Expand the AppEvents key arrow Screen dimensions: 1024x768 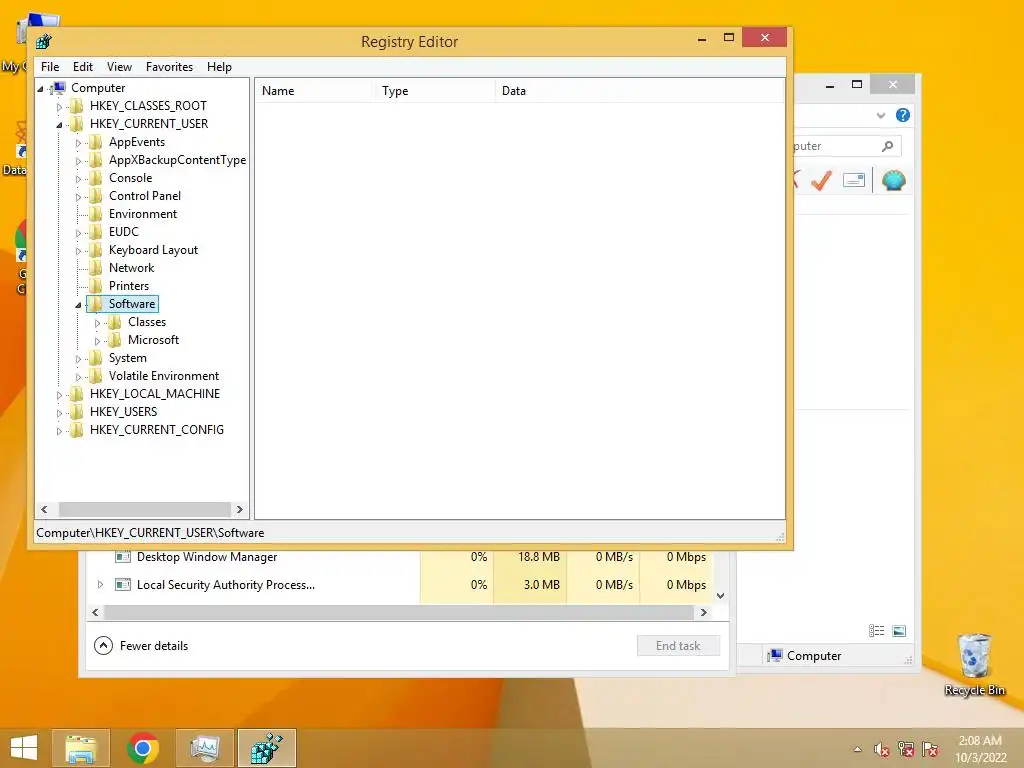click(78, 143)
